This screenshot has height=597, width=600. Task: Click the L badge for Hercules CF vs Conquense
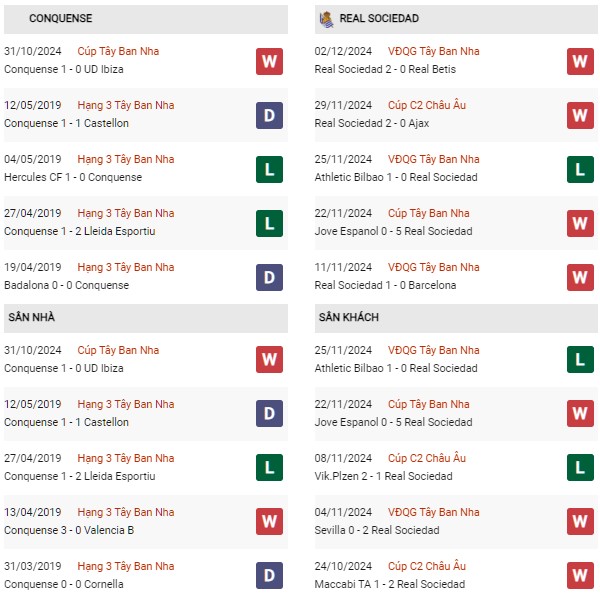coord(269,169)
